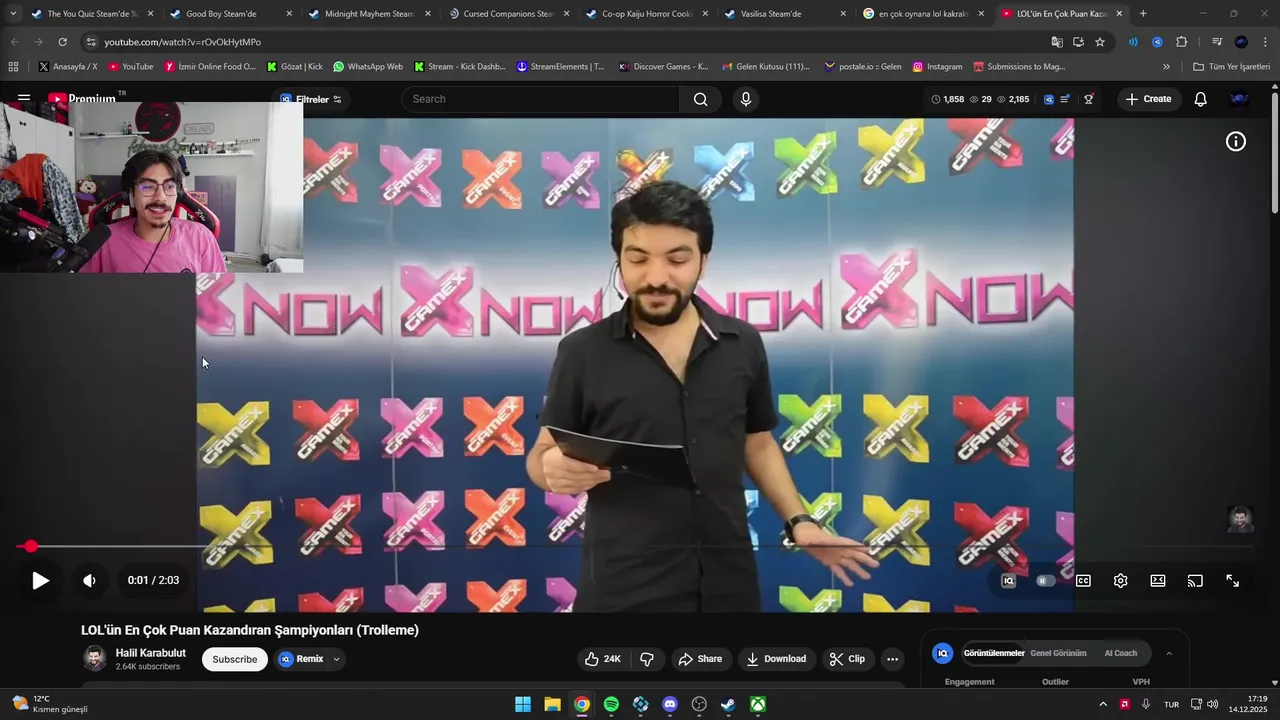This screenshot has height=720, width=1280.
Task: Switch to theater mode
Action: (1158, 581)
